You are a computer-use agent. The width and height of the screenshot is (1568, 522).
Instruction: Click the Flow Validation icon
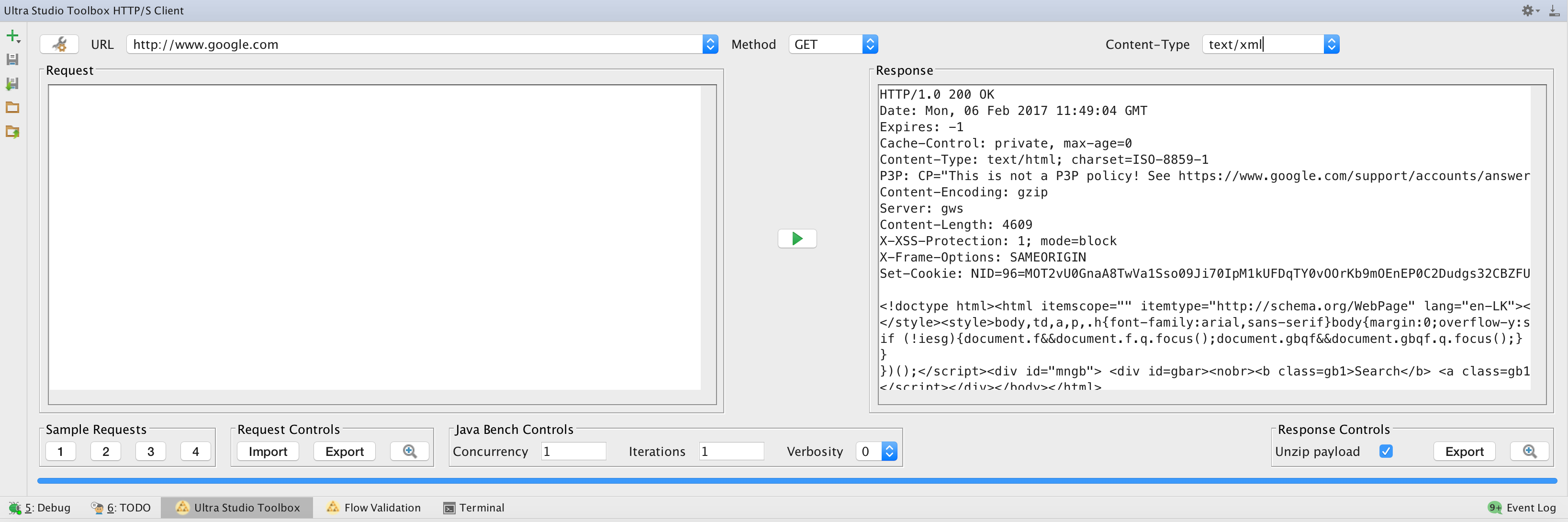coord(332,507)
